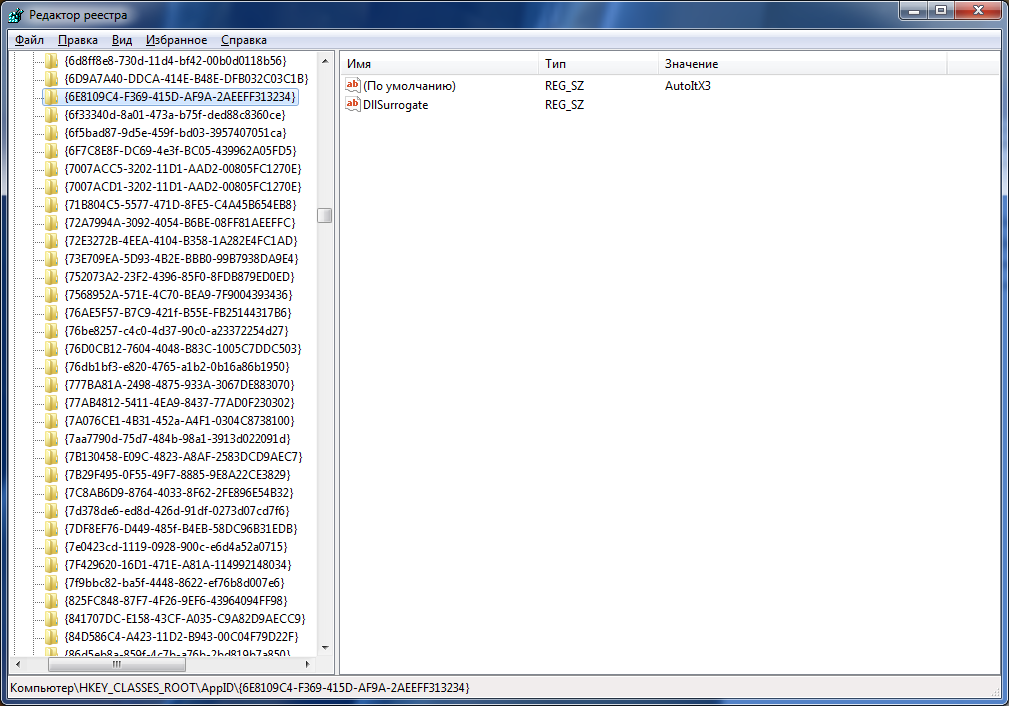1009x706 pixels.
Task: Select key {84D586C4-A423-11D2-B943-00C04F79D22F}
Action: click(x=181, y=637)
